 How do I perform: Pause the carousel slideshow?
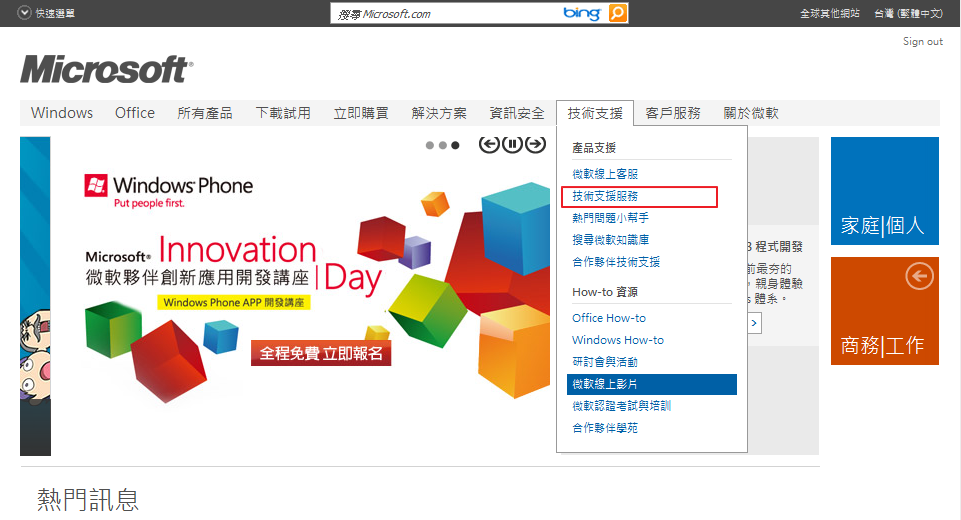point(512,145)
